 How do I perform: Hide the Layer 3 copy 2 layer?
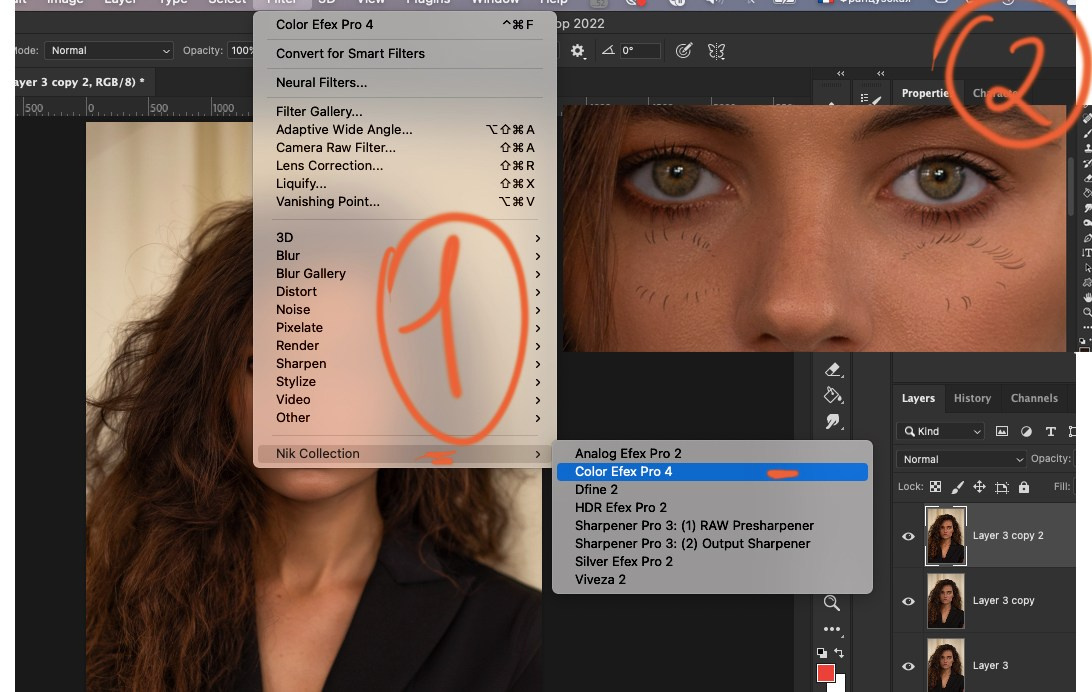tap(908, 535)
